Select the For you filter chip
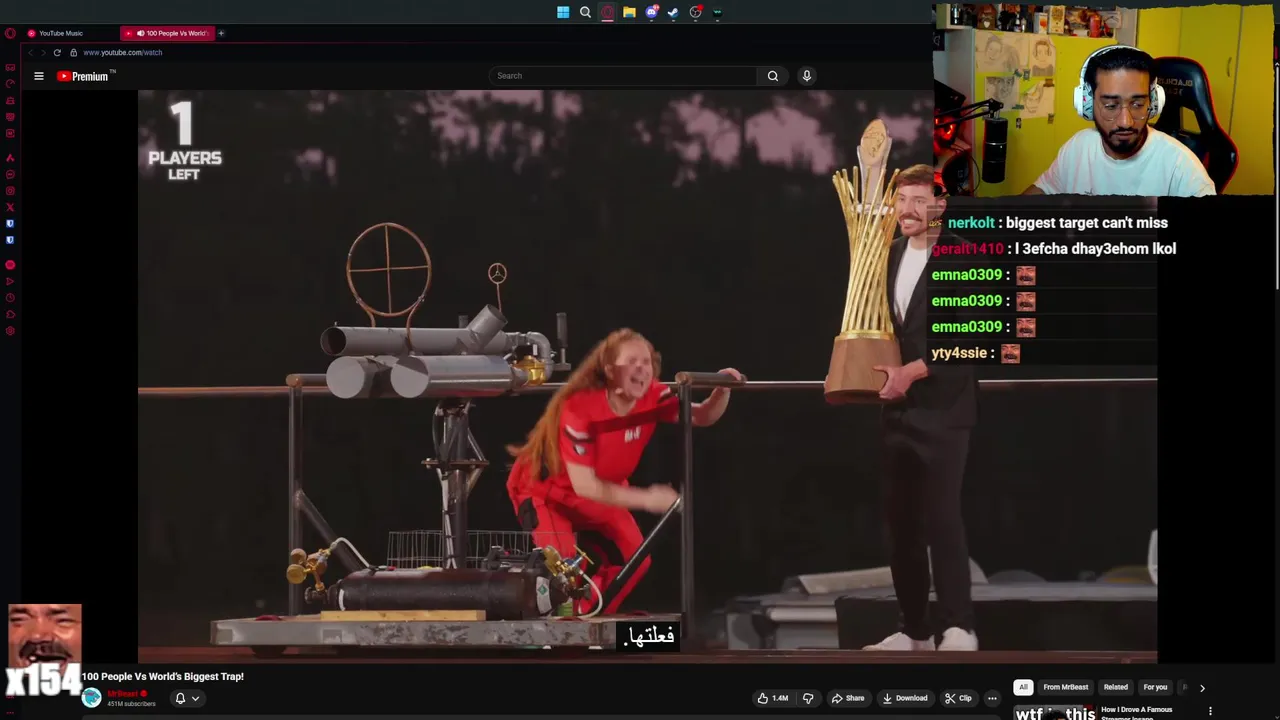Screen dimensions: 1280x720 (1155, 687)
